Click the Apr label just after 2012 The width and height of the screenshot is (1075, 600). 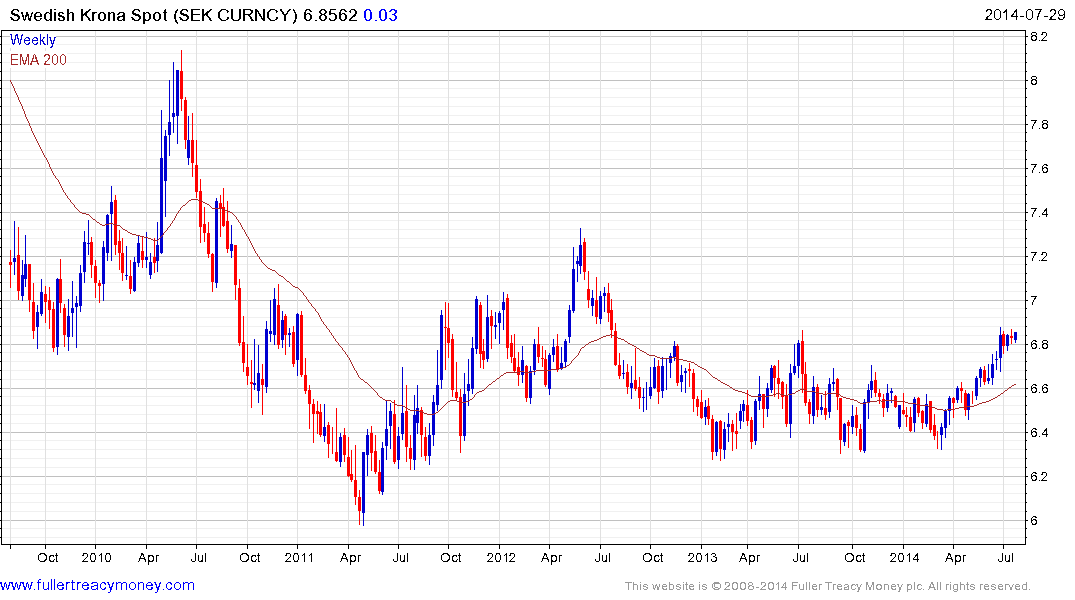pyautogui.click(x=551, y=557)
